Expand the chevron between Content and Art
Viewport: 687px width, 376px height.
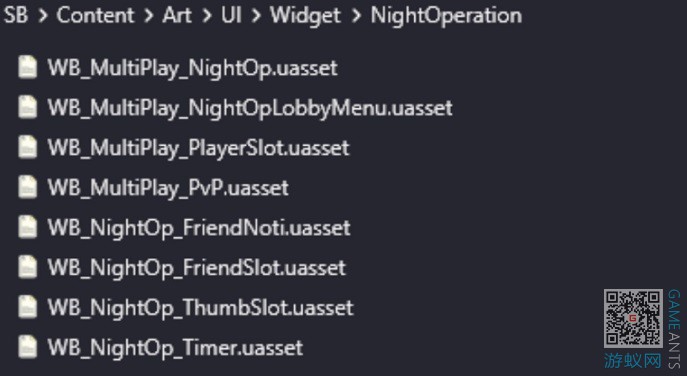(x=149, y=16)
